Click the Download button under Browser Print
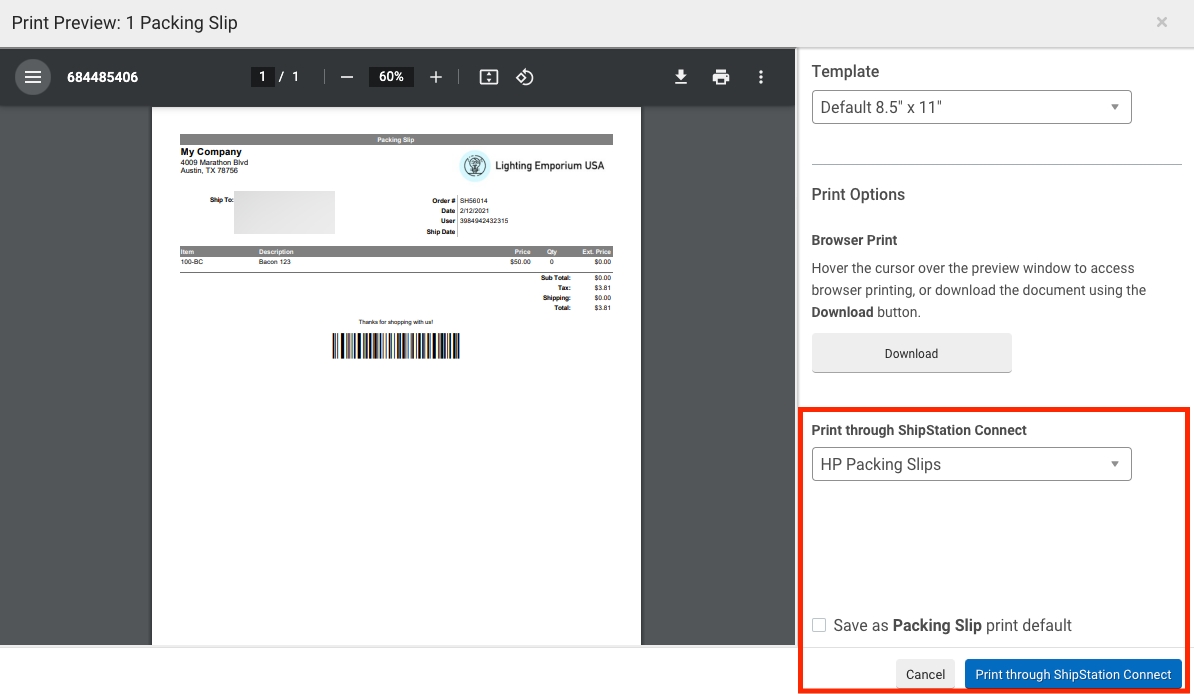This screenshot has height=694, width=1194. point(910,353)
